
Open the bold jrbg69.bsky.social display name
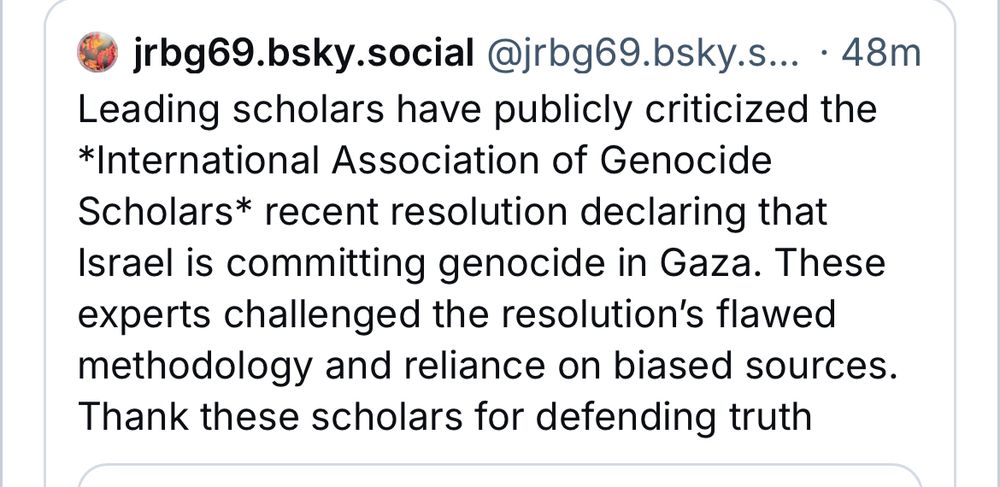coord(303,54)
